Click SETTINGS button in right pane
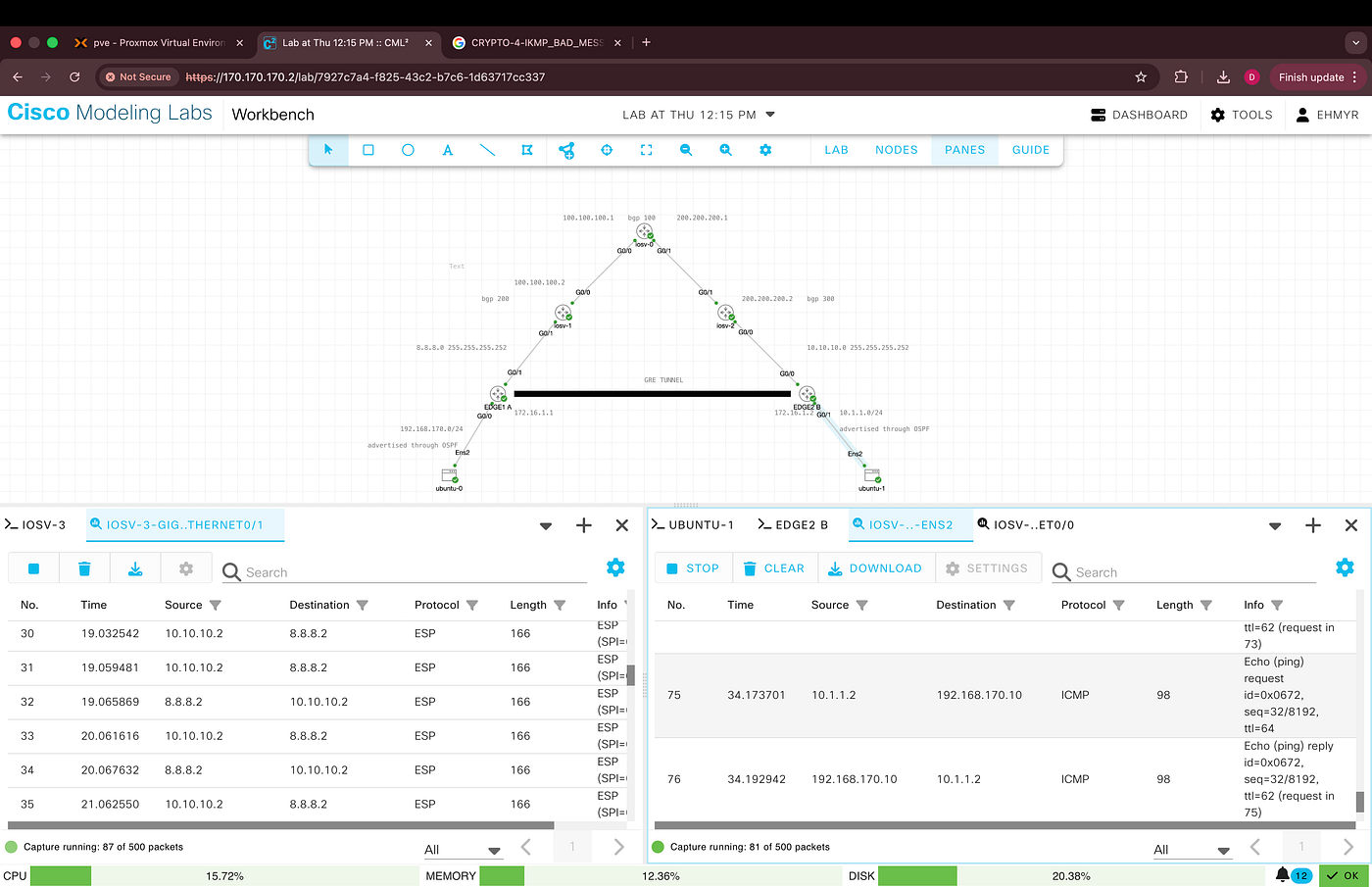This screenshot has height=887, width=1372. pos(986,568)
